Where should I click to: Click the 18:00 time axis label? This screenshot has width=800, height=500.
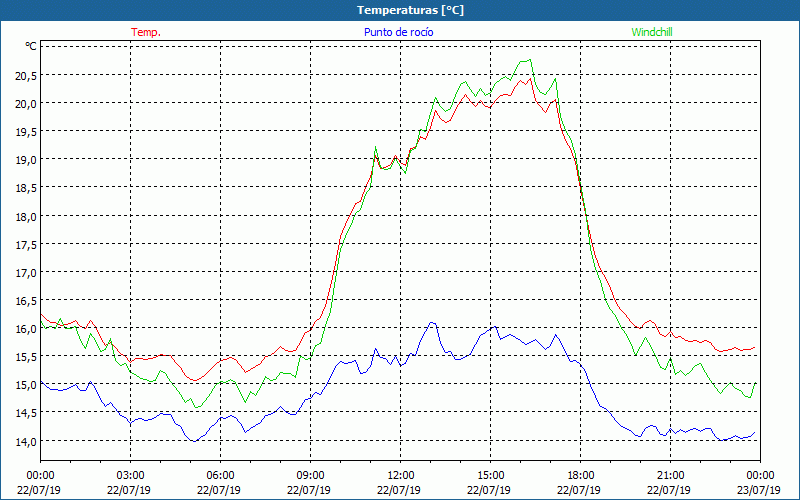(581, 476)
